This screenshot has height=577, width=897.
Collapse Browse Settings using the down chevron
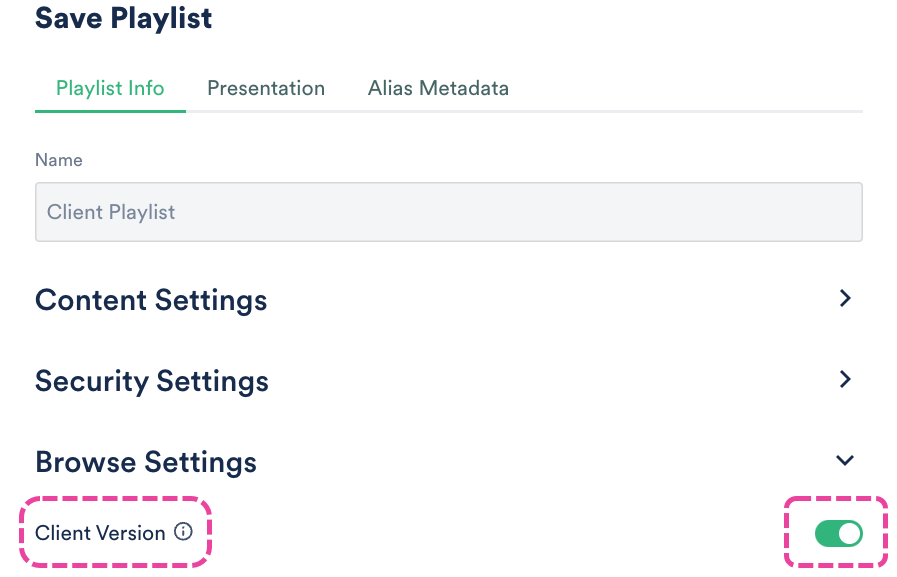(845, 460)
